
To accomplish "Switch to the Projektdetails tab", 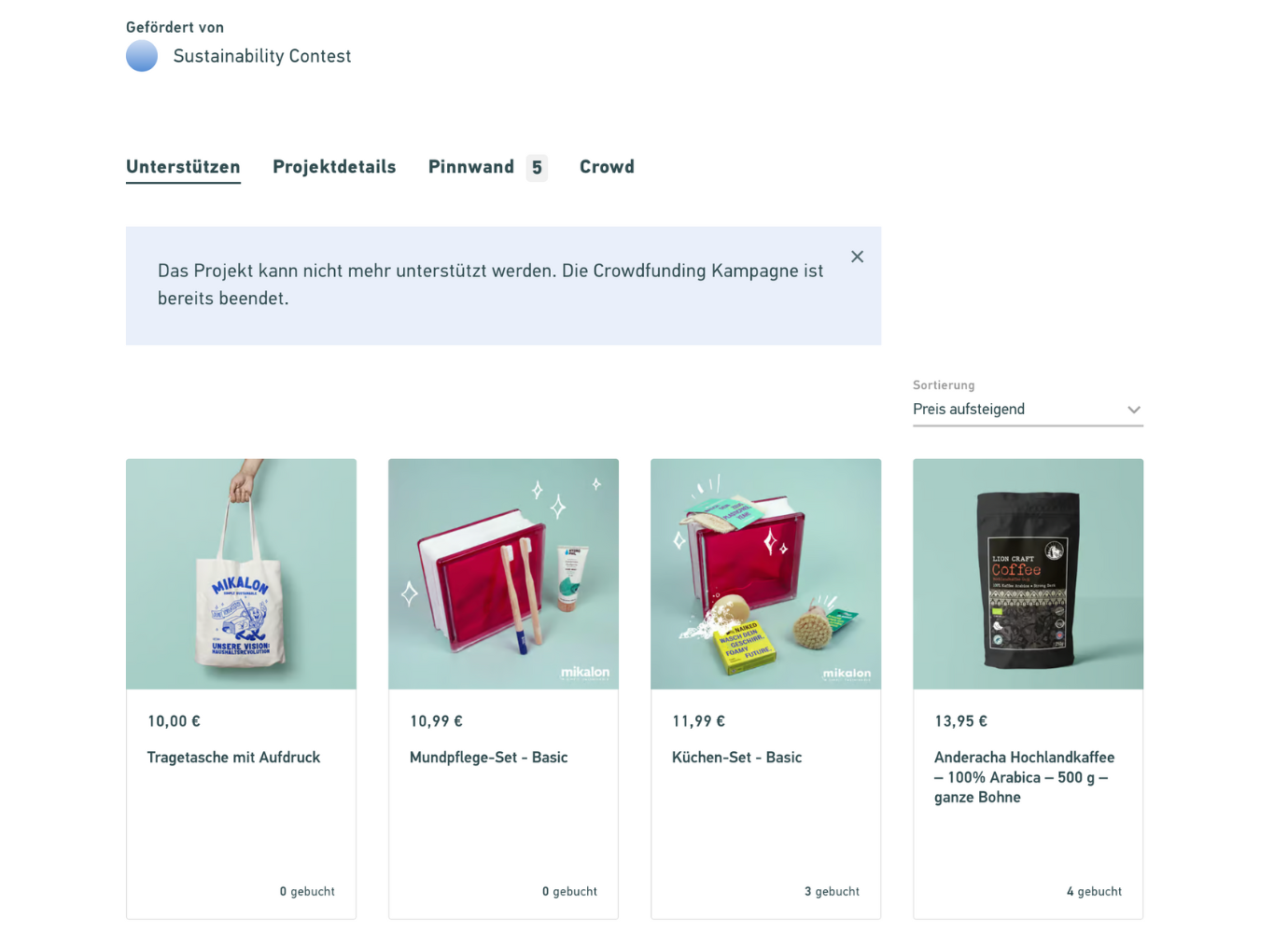I will click(334, 167).
